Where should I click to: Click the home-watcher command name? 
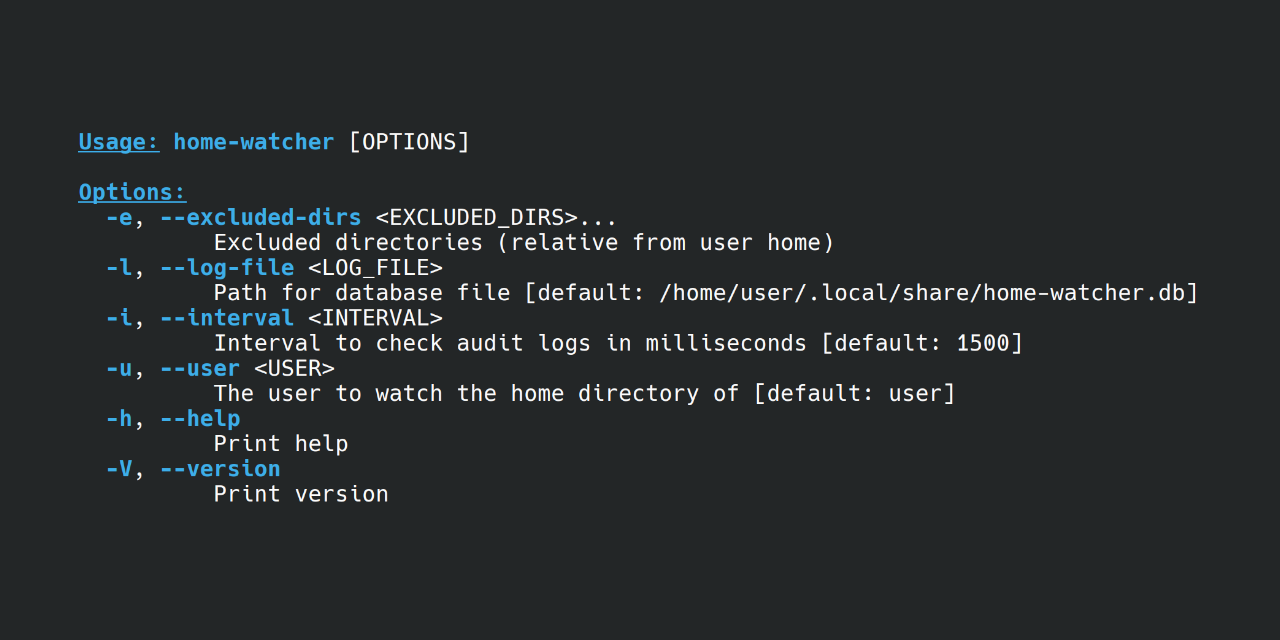click(253, 142)
